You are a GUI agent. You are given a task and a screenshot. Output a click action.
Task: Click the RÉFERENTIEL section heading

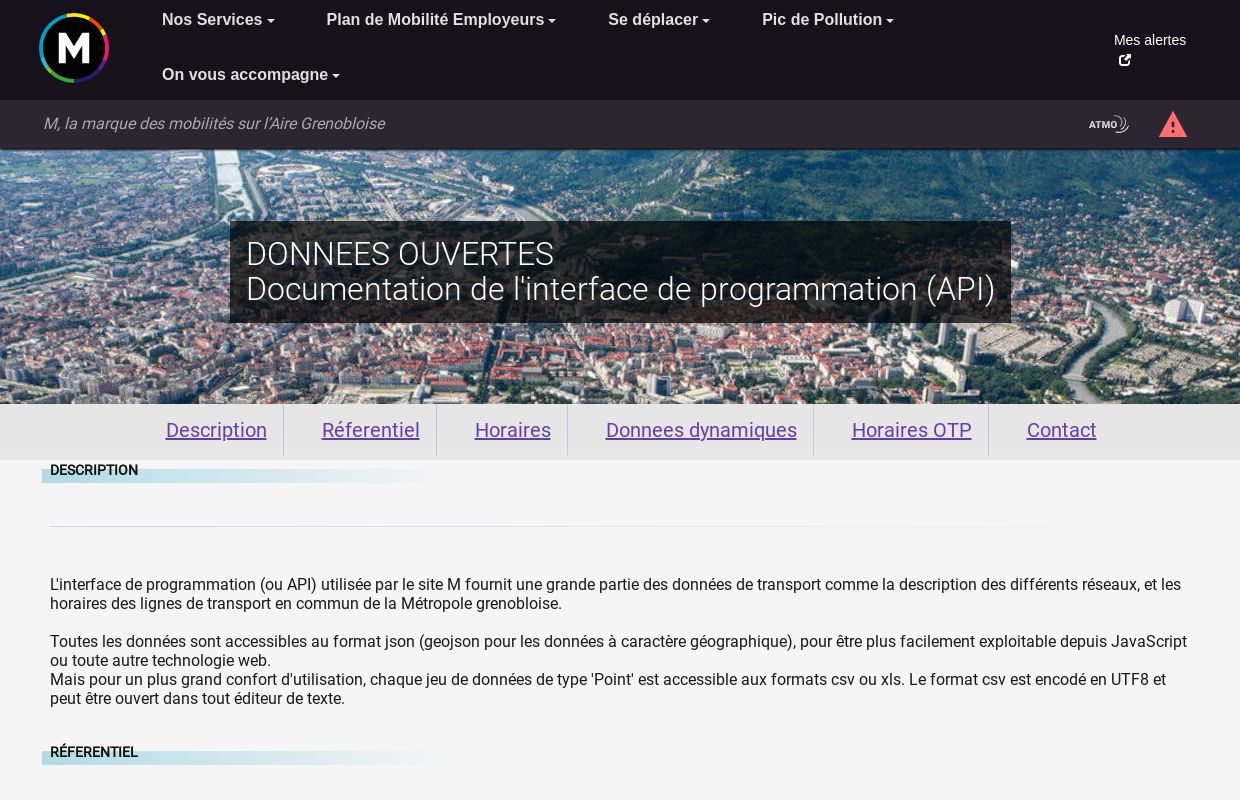(x=94, y=752)
